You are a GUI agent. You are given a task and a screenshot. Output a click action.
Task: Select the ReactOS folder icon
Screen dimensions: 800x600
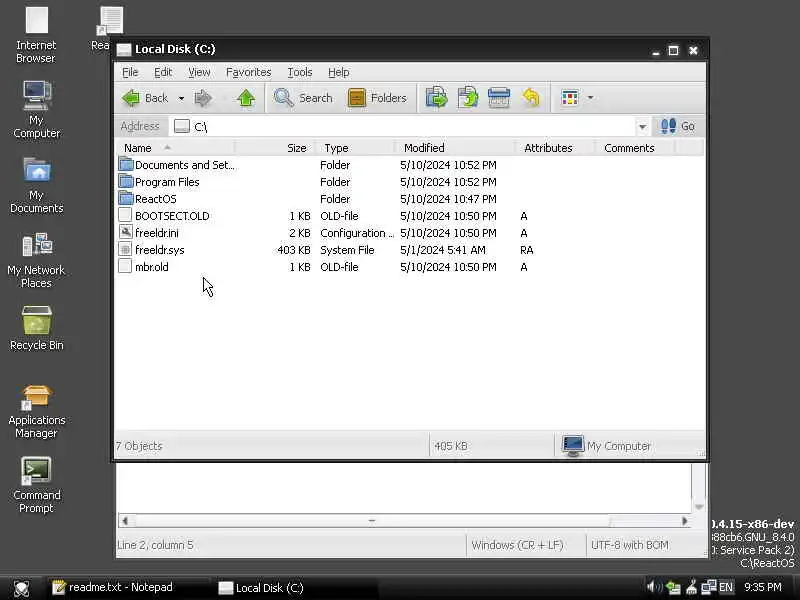(x=126, y=198)
